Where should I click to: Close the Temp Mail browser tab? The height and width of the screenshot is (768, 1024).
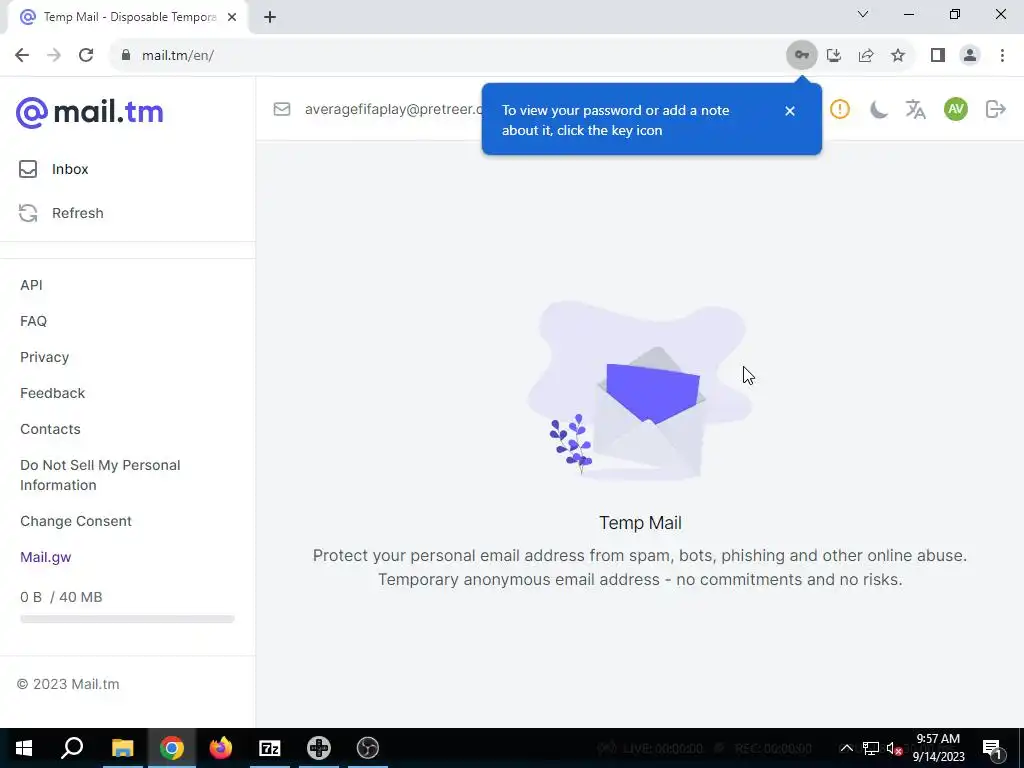point(232,17)
